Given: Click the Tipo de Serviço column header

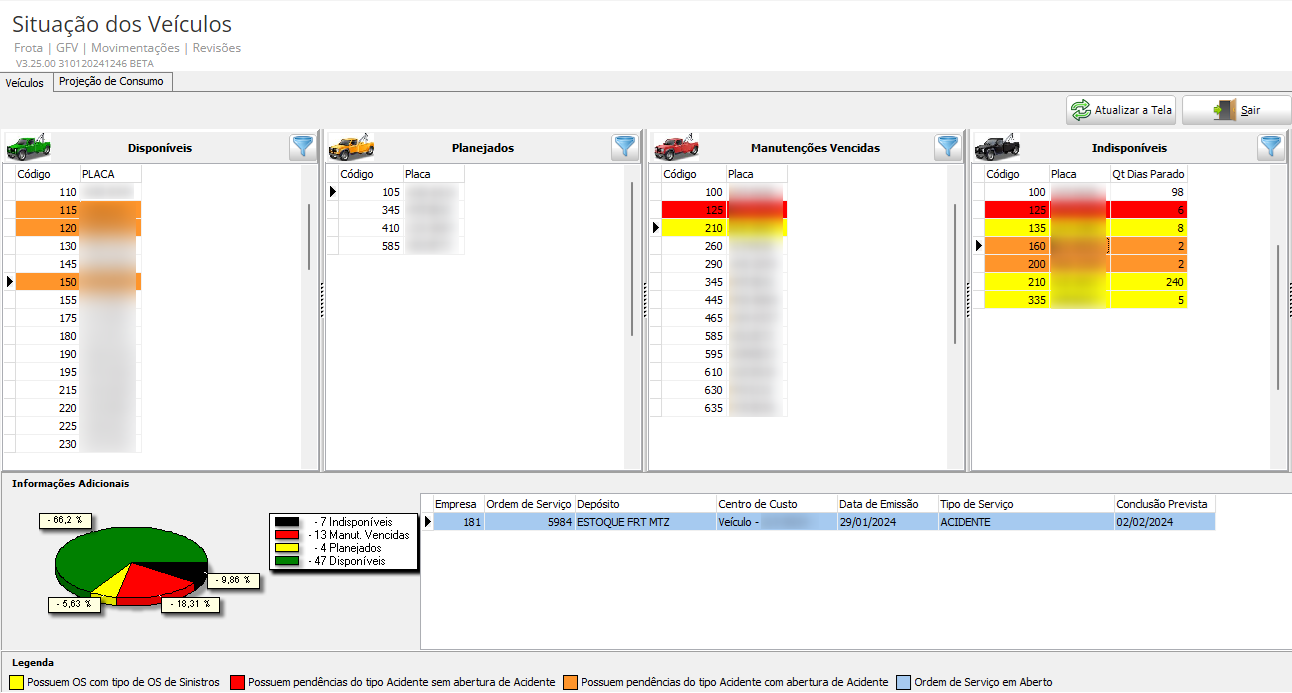Looking at the screenshot, I should click(x=1026, y=504).
